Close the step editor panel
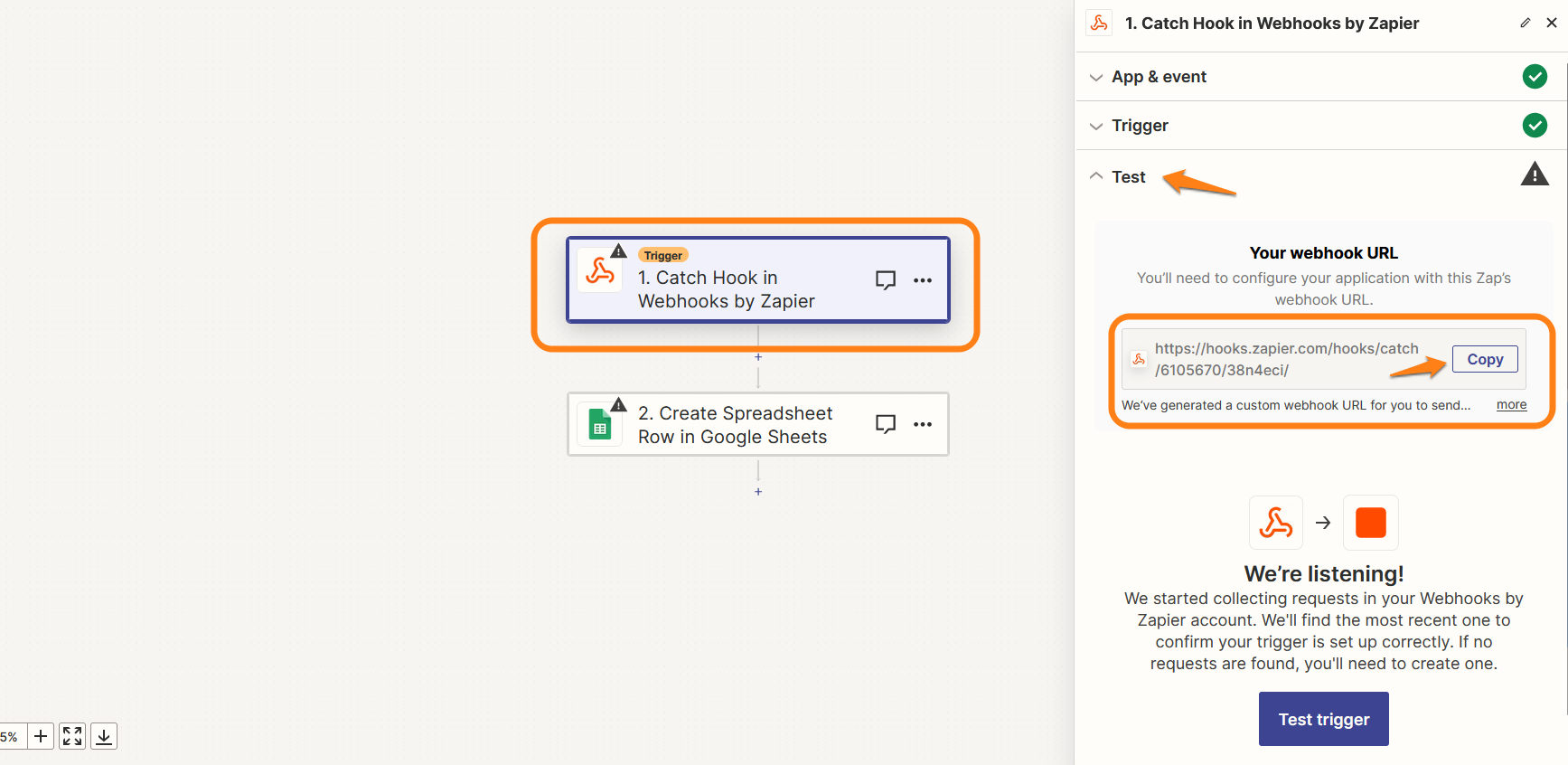The height and width of the screenshot is (765, 1568). [x=1551, y=23]
